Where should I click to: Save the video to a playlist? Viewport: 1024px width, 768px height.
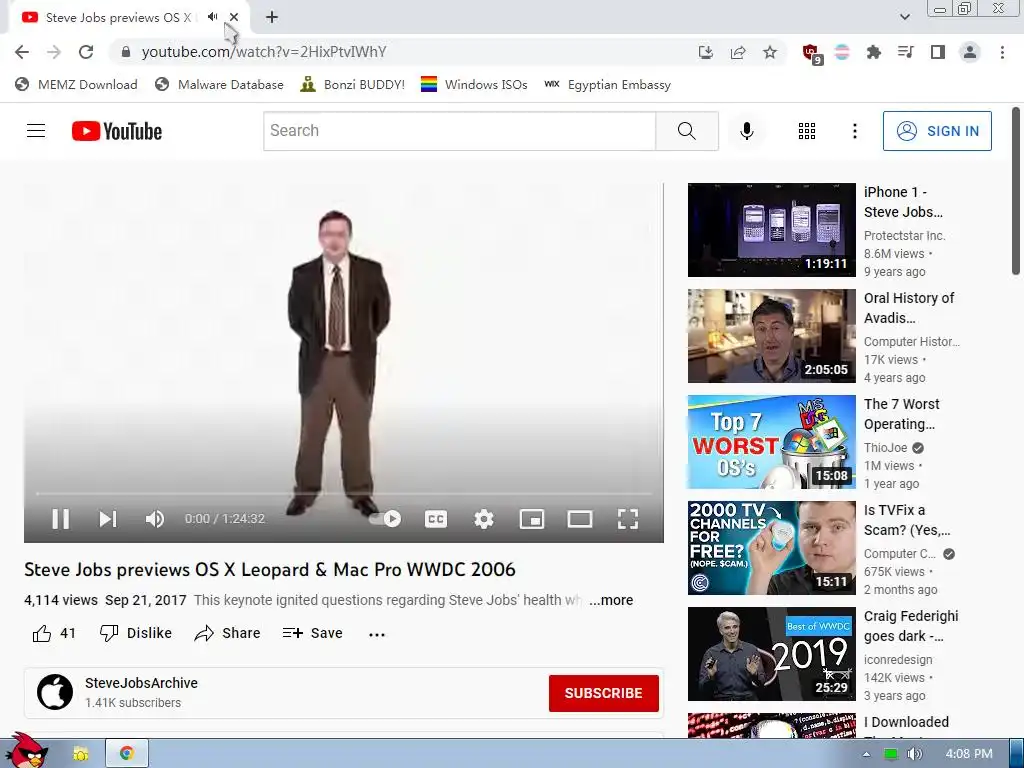pos(312,633)
